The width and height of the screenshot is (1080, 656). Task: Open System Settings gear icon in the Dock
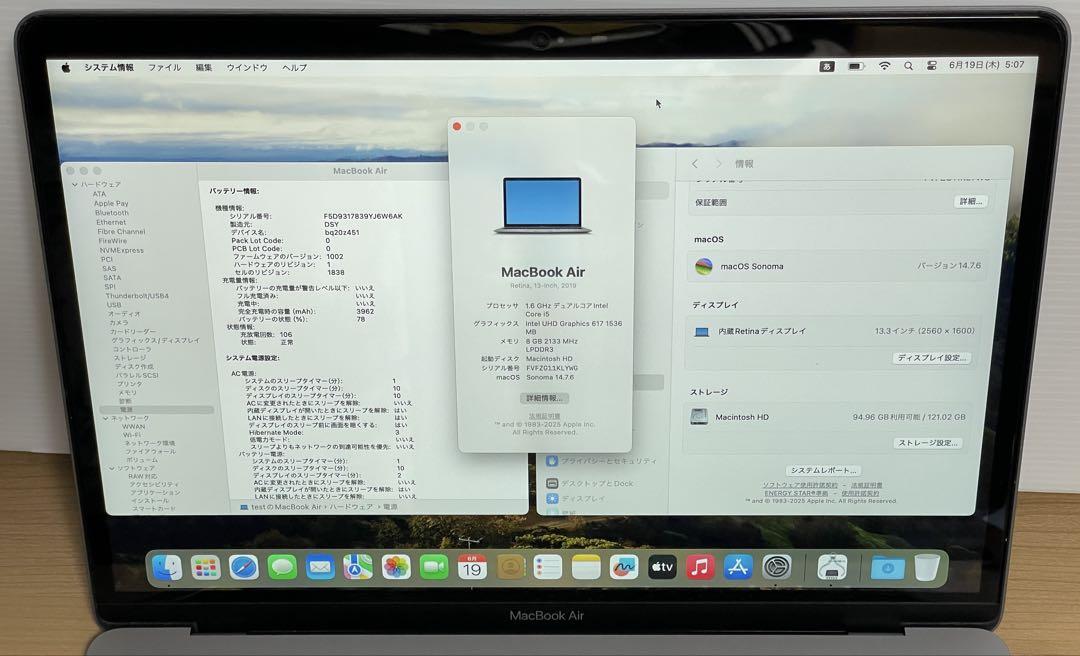coord(776,567)
